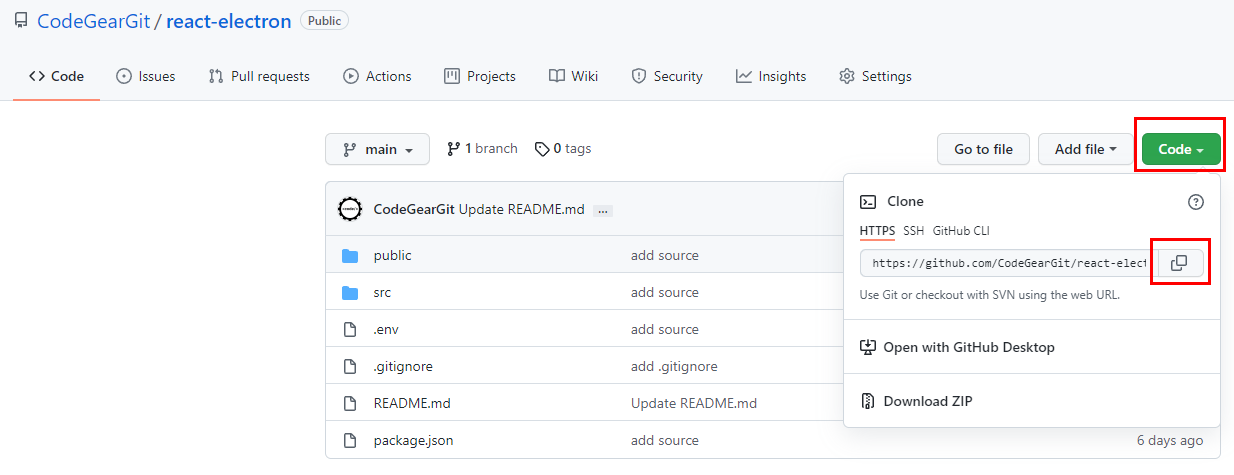1234x475 pixels.
Task: Open the .gitignore file
Action: tap(403, 366)
